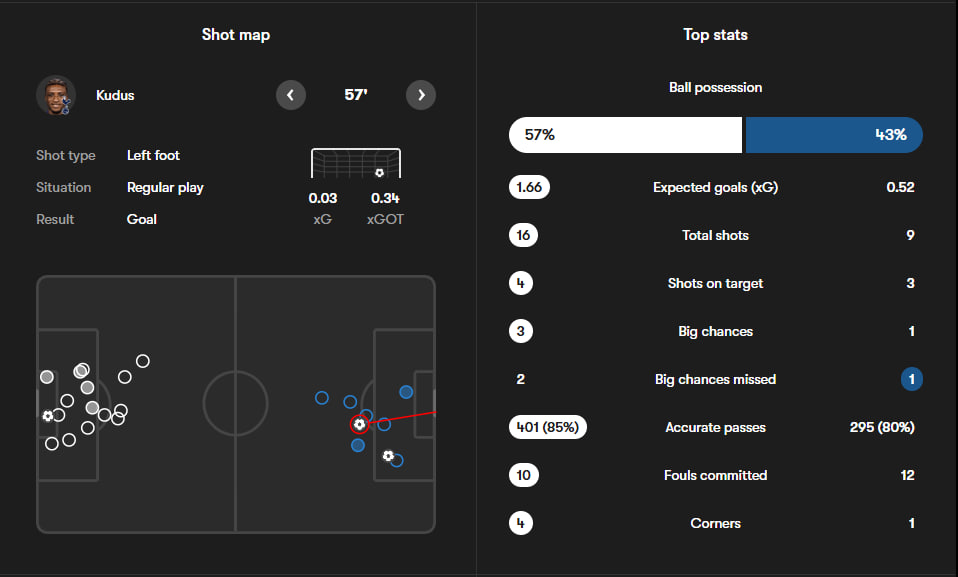Image resolution: width=958 pixels, height=577 pixels.
Task: Select the ball marker in the lower right penalty box
Action: (x=388, y=456)
